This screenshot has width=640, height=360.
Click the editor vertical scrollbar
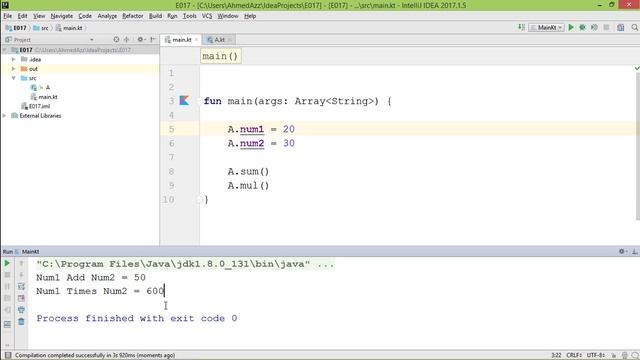(x=638, y=147)
